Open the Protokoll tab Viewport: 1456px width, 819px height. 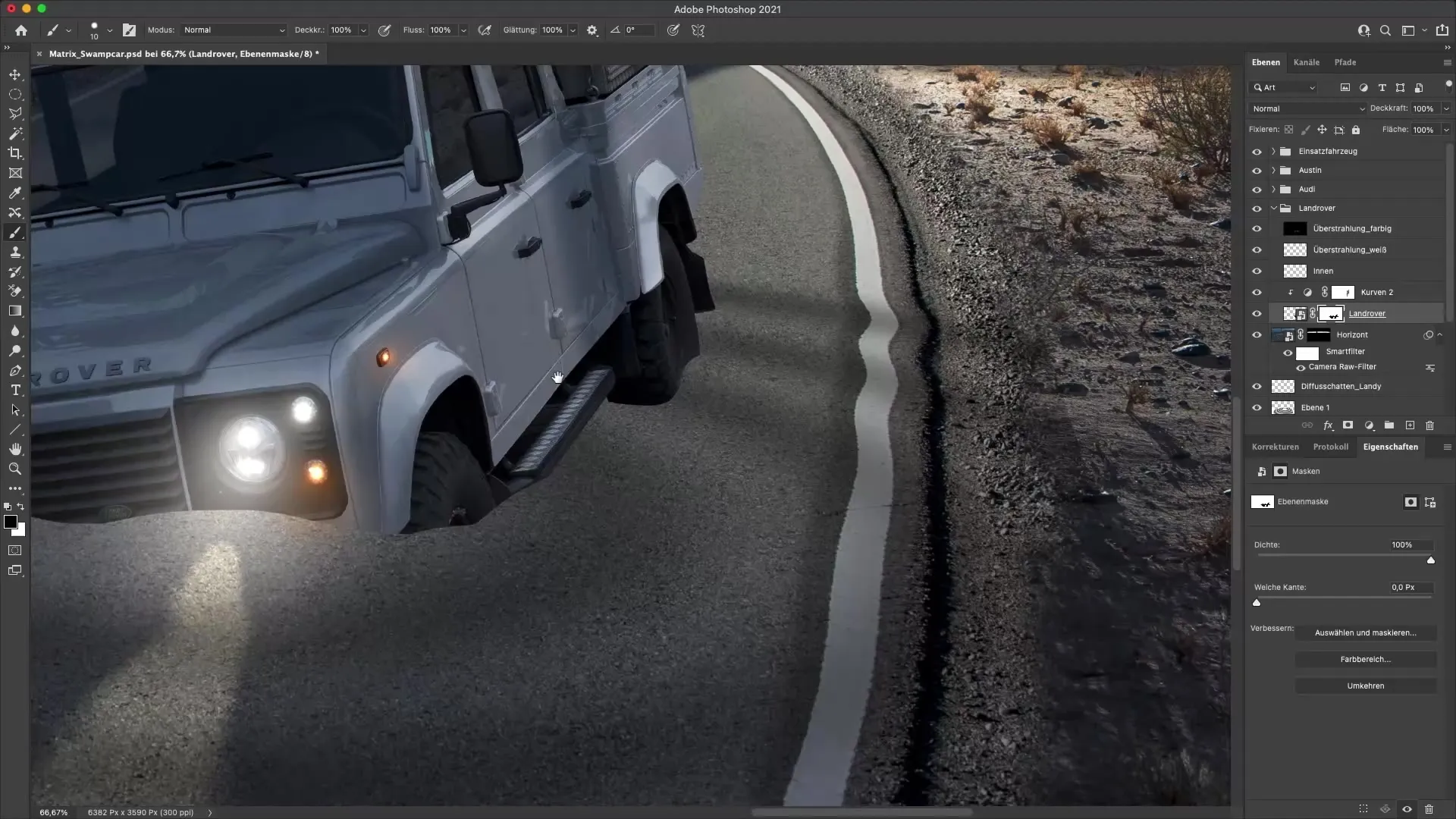pyautogui.click(x=1332, y=447)
